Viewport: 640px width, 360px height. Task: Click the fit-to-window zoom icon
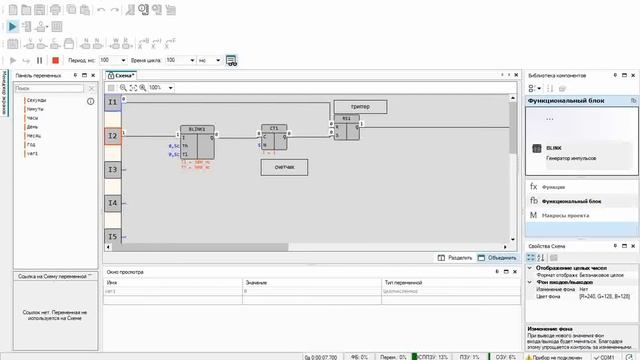click(133, 88)
